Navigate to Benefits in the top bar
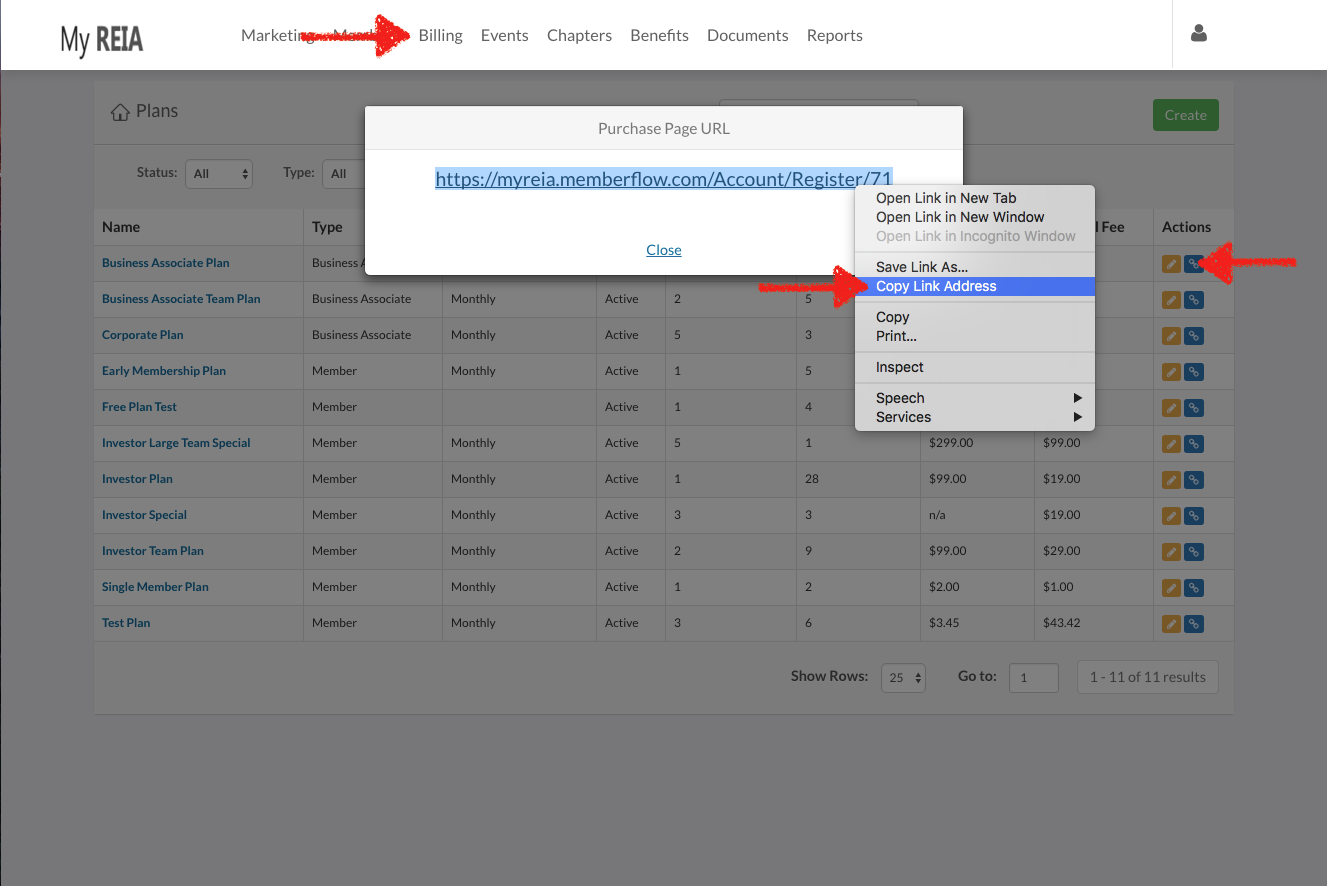The height and width of the screenshot is (886, 1327). click(x=659, y=35)
